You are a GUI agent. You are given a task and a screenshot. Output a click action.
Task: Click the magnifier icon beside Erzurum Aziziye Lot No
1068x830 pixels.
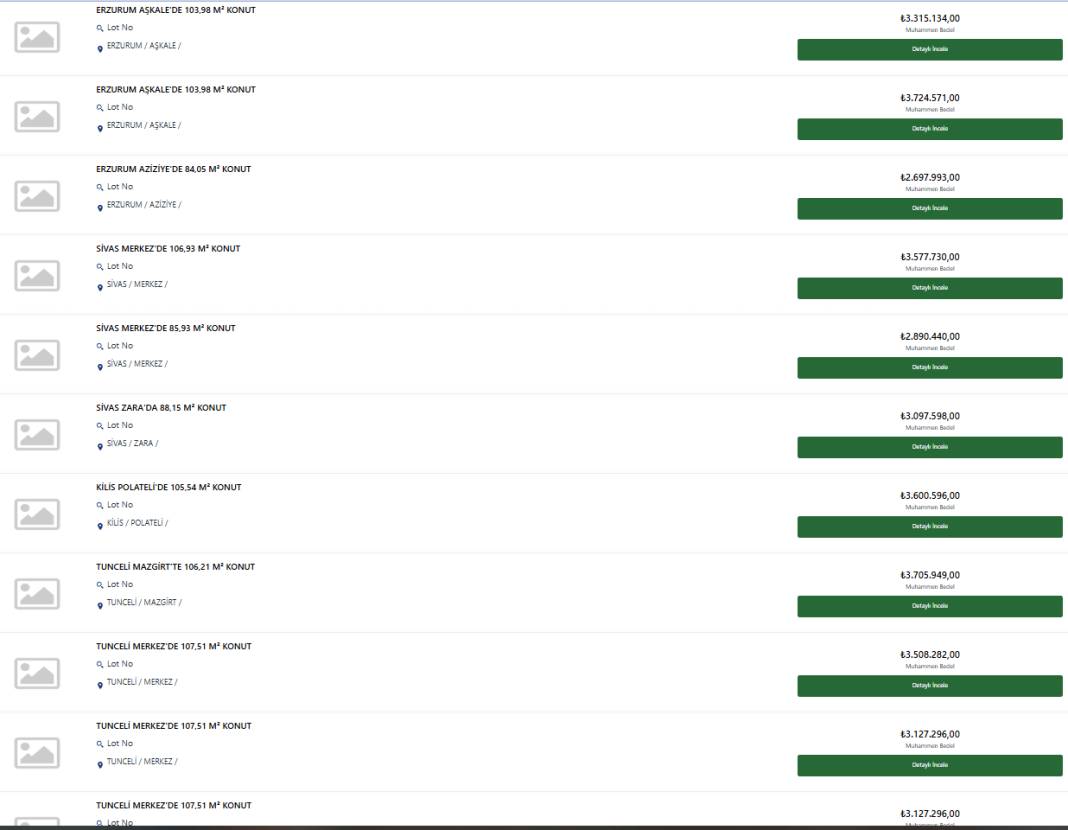coord(99,187)
